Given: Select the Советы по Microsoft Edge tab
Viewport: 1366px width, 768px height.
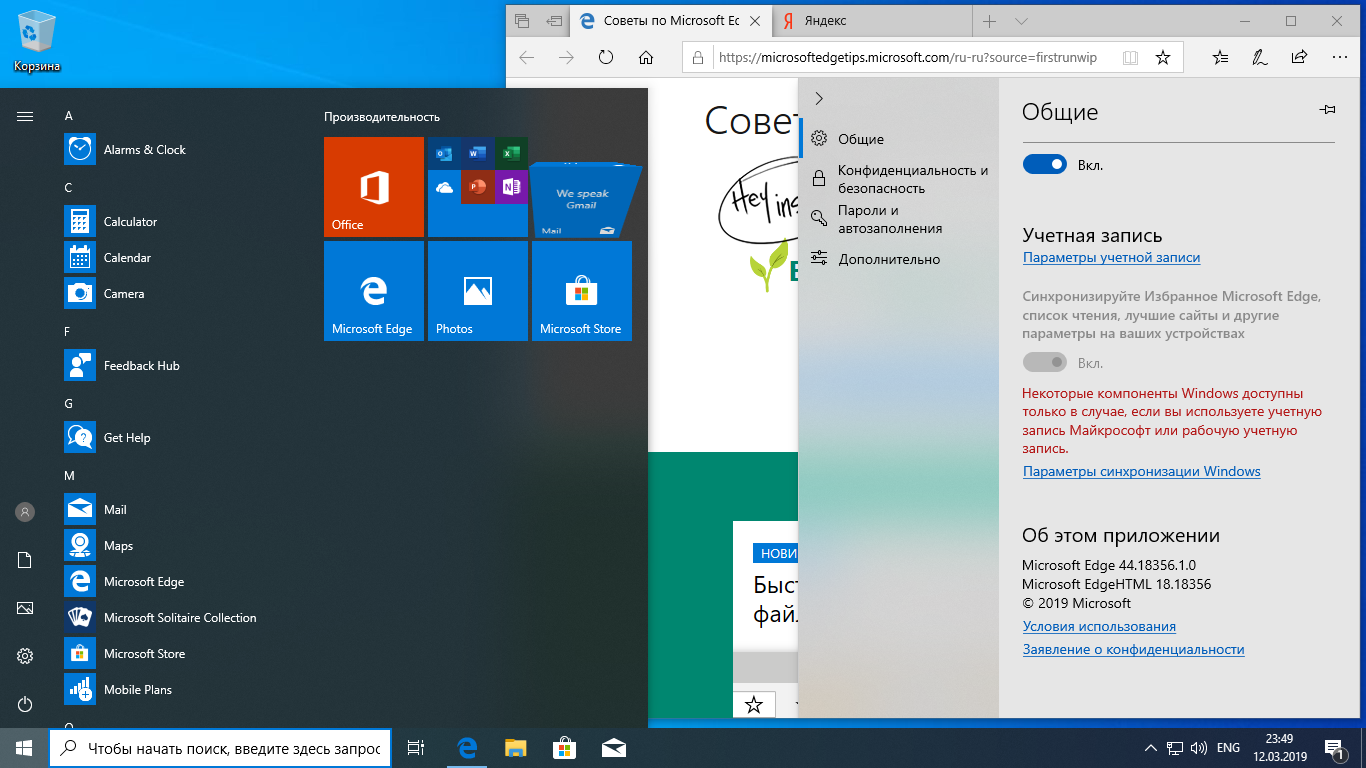Looking at the screenshot, I should [670, 21].
